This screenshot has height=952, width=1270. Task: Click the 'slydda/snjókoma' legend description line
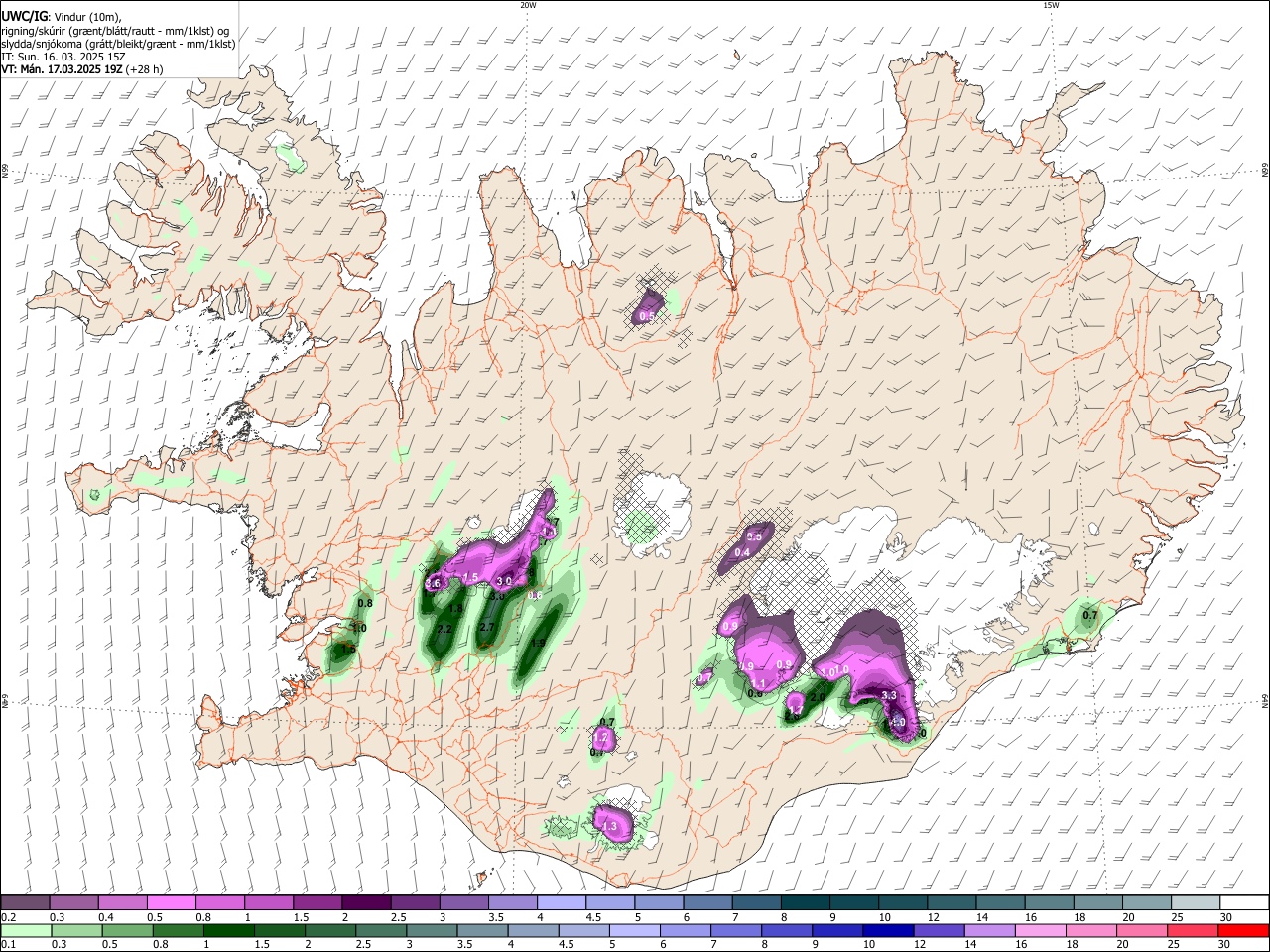[118, 44]
